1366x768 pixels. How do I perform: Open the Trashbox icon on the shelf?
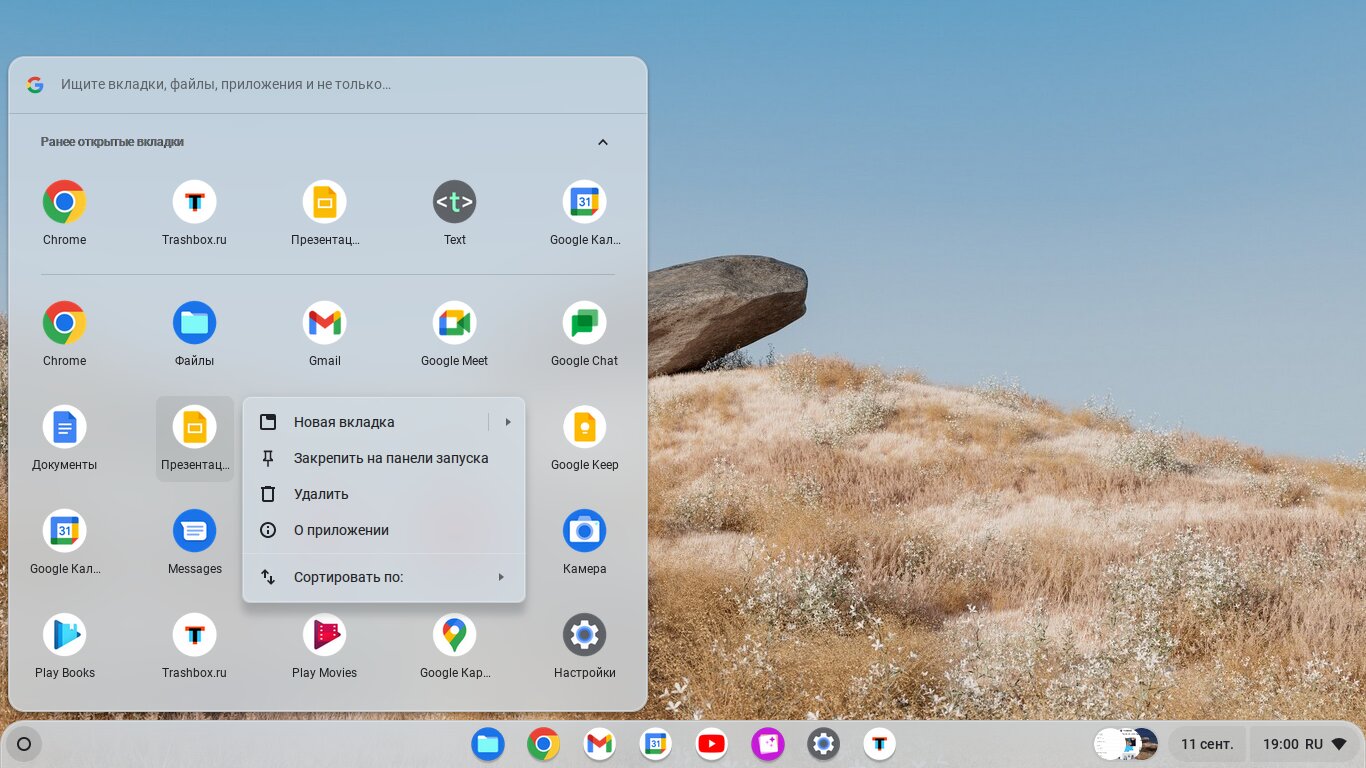(x=880, y=744)
